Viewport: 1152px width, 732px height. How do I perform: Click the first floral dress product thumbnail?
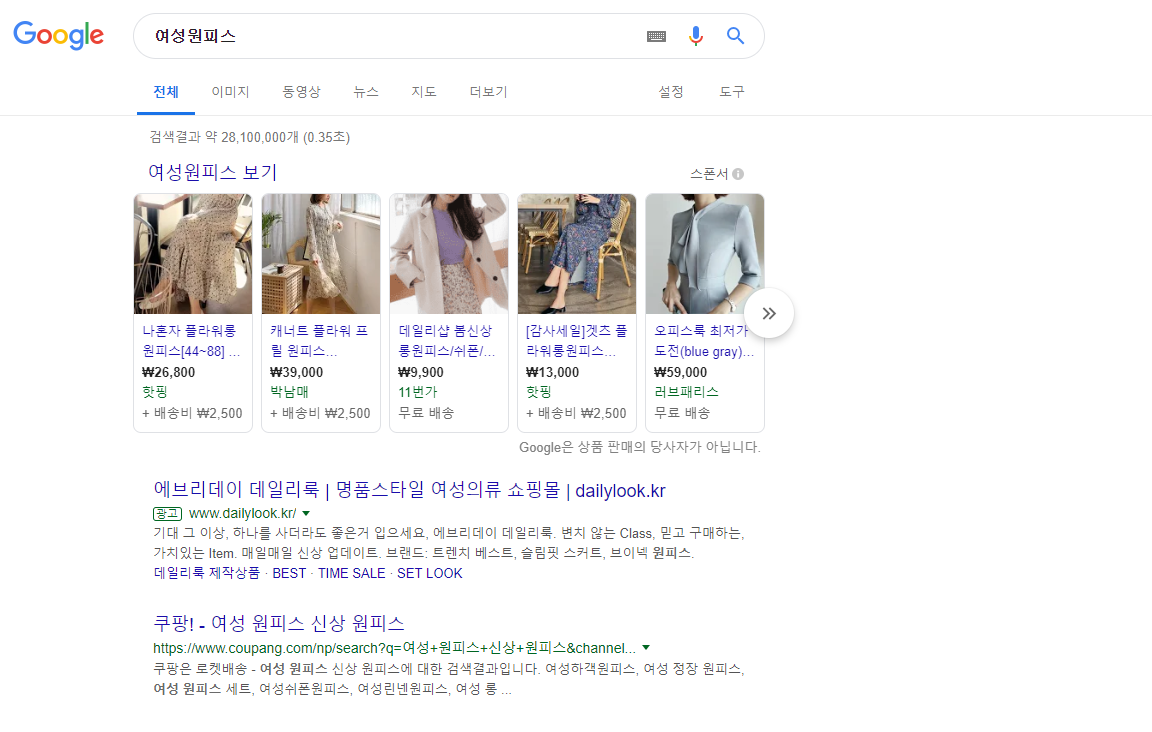click(x=192, y=253)
